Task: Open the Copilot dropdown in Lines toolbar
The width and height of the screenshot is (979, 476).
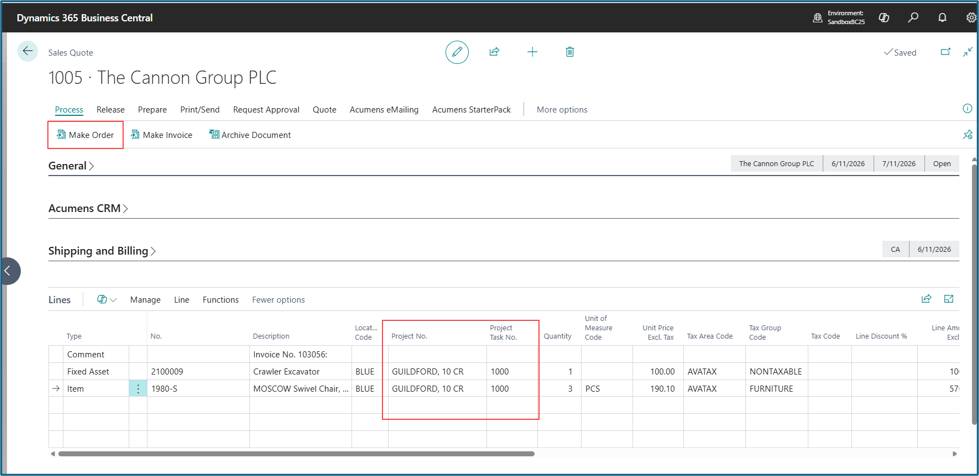Action: [x=107, y=300]
